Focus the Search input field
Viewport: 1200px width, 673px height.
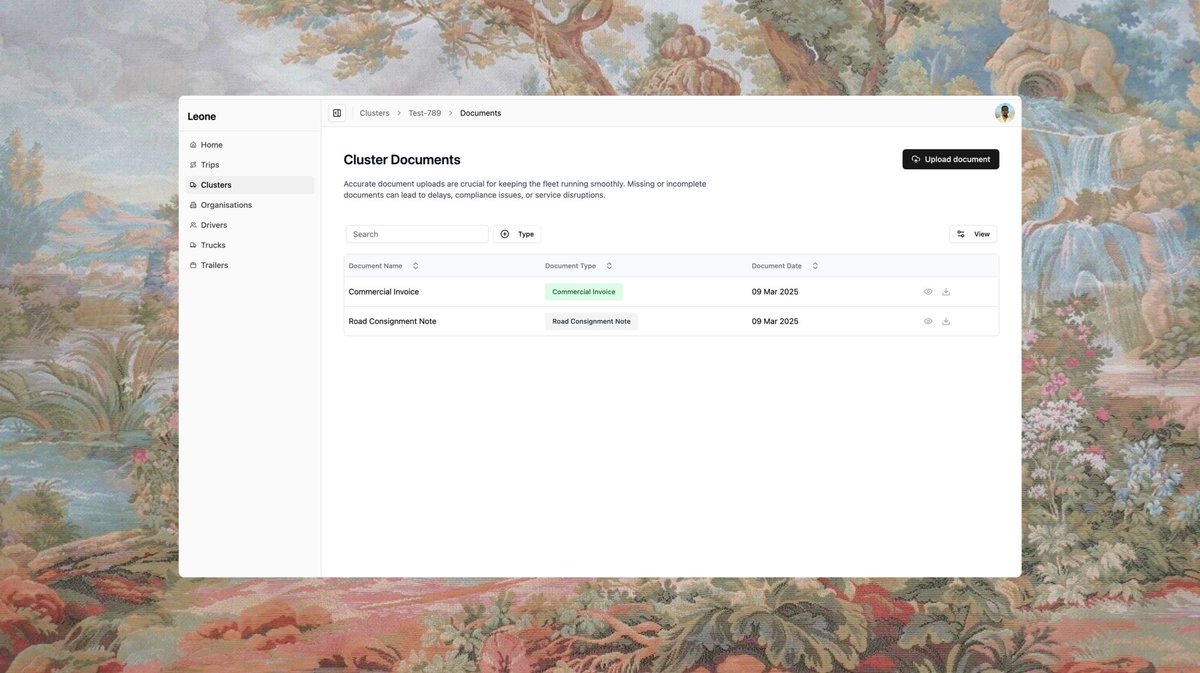(x=417, y=234)
